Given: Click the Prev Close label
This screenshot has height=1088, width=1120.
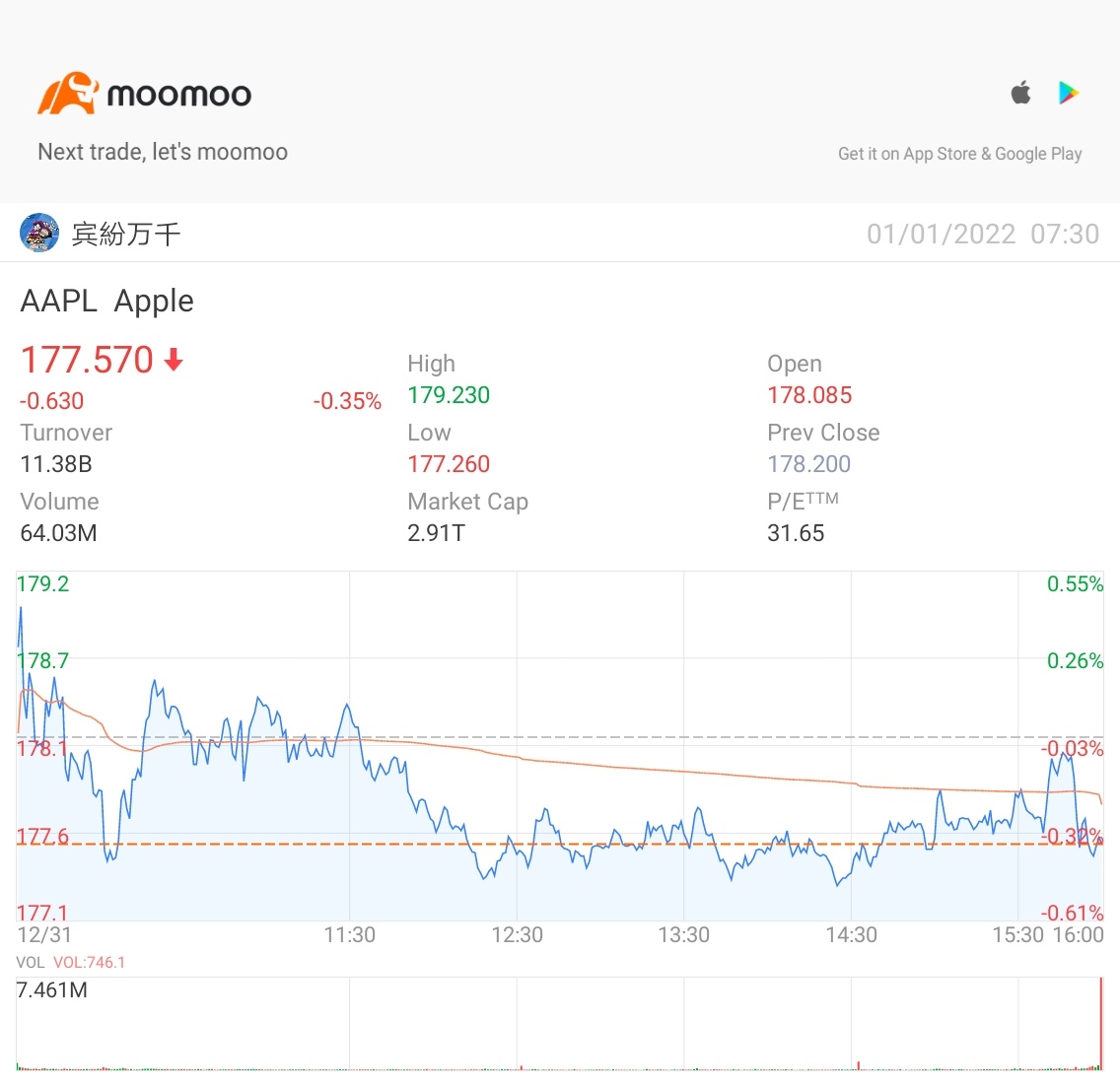Looking at the screenshot, I should tap(823, 433).
